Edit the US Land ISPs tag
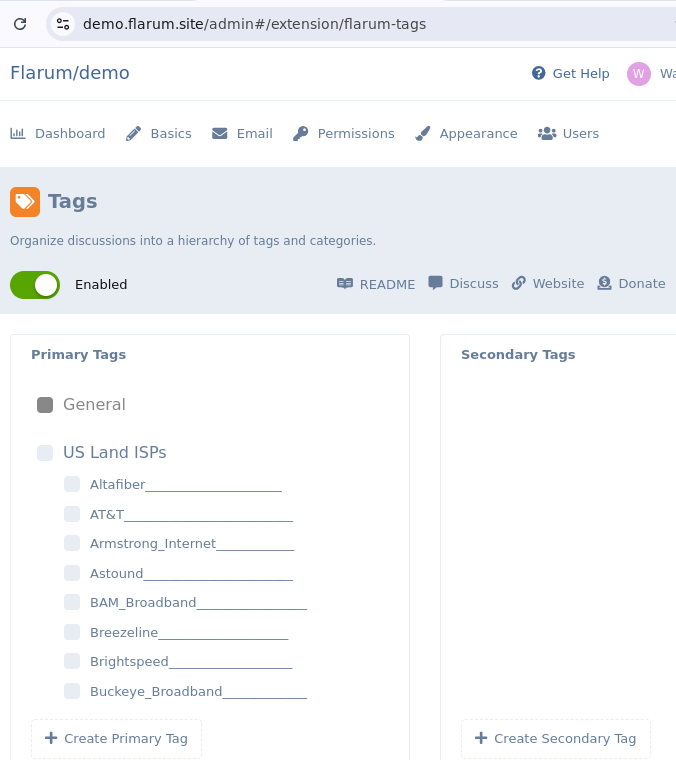 115,452
